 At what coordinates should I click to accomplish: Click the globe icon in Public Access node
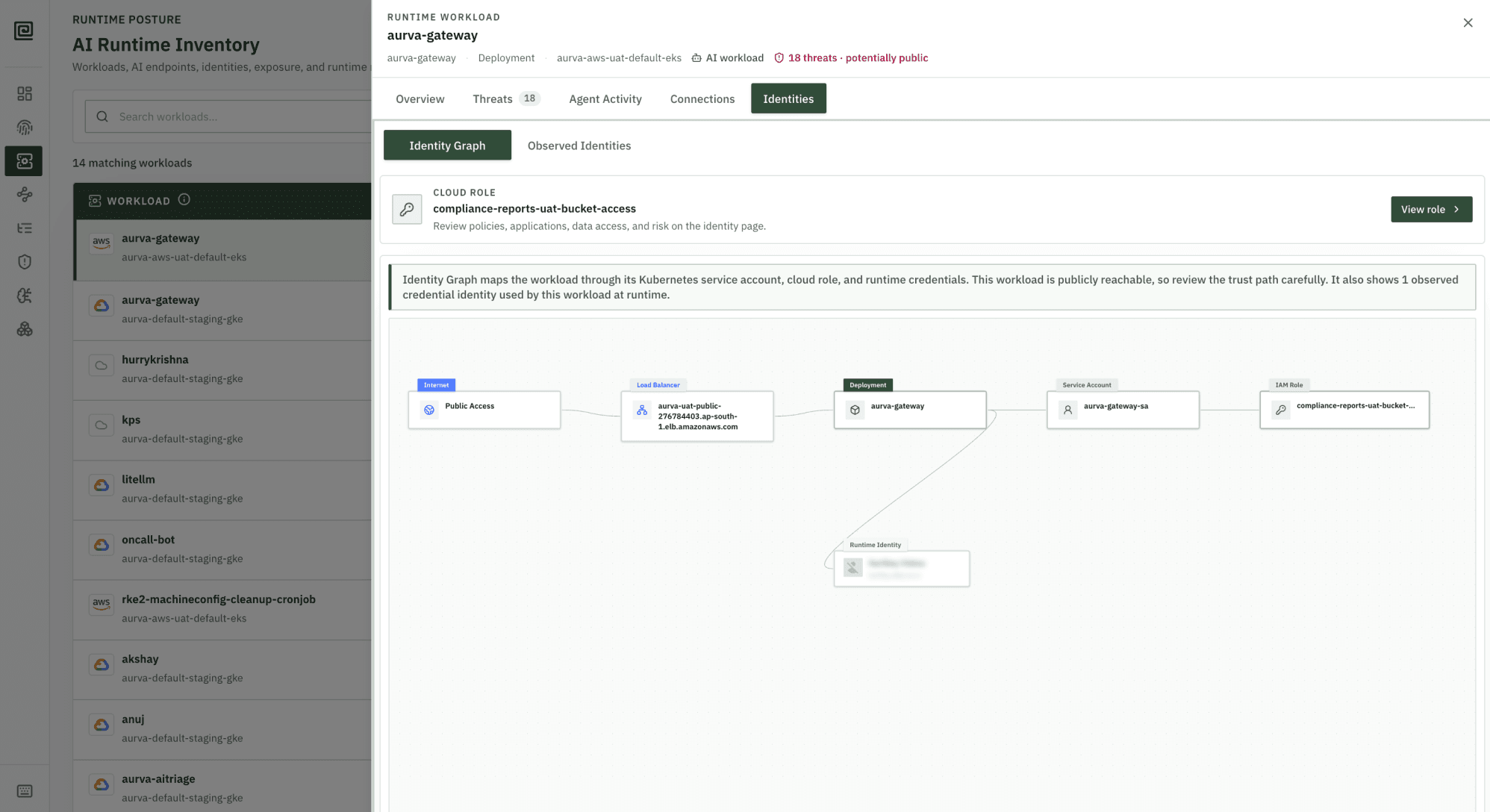429,410
